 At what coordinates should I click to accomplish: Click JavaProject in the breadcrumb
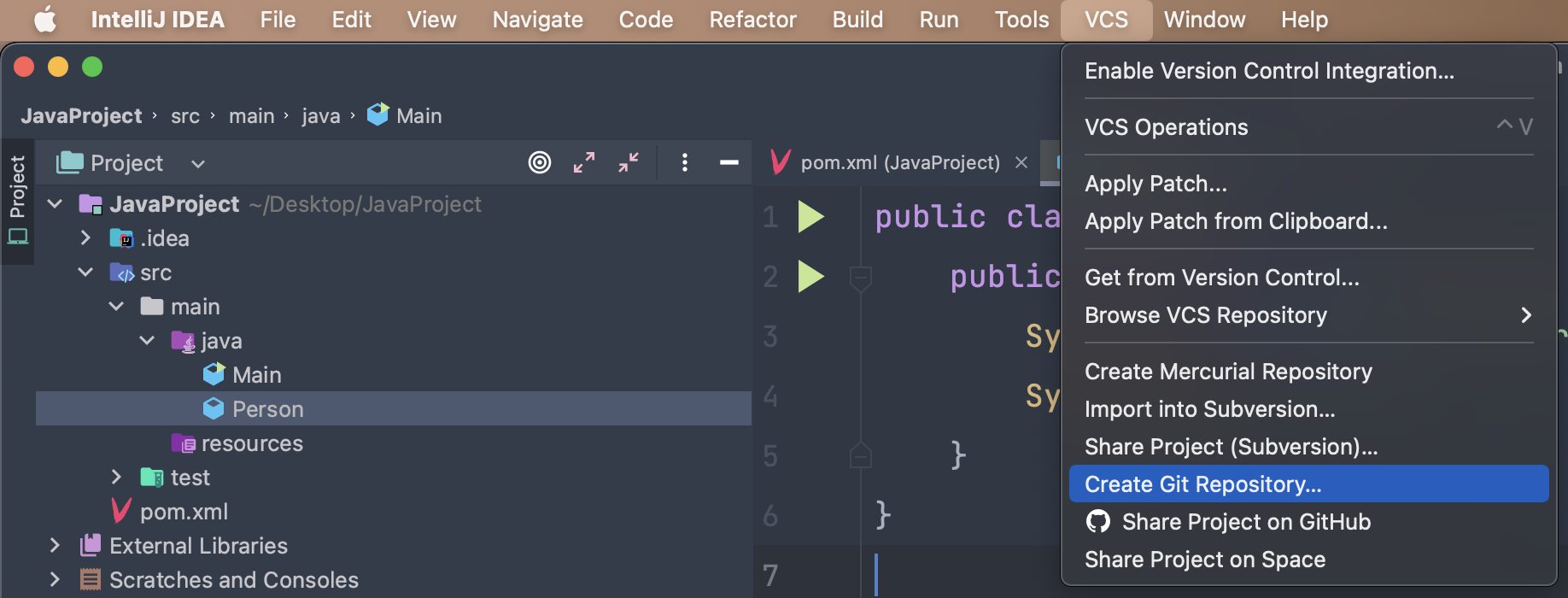(x=81, y=115)
